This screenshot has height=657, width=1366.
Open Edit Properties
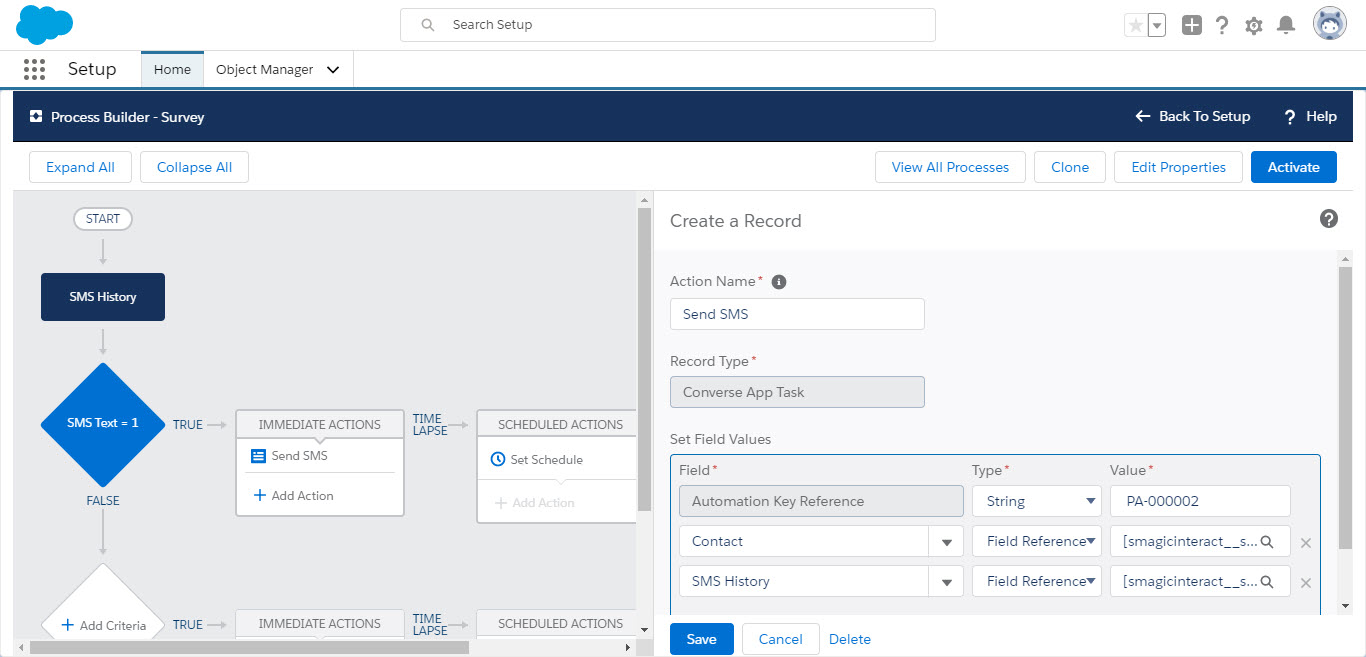[x=1178, y=167]
